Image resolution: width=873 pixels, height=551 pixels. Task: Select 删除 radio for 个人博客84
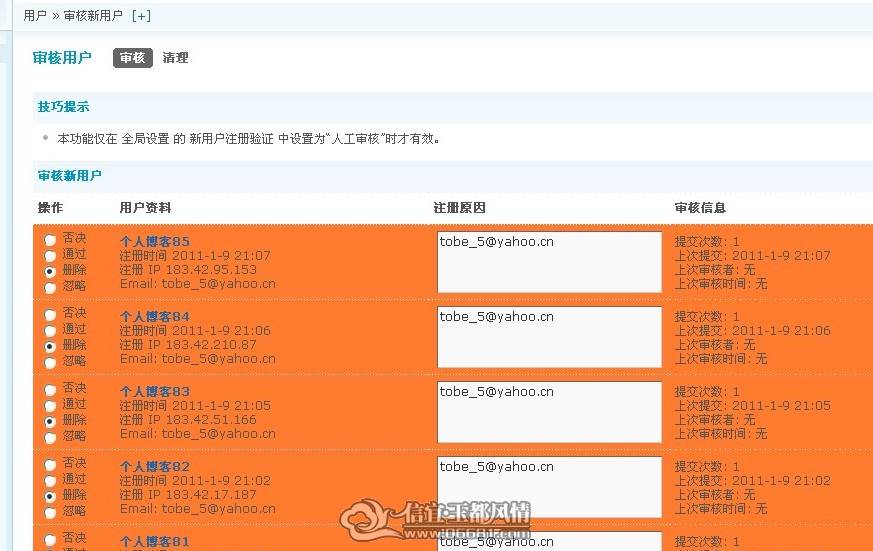pos(50,346)
